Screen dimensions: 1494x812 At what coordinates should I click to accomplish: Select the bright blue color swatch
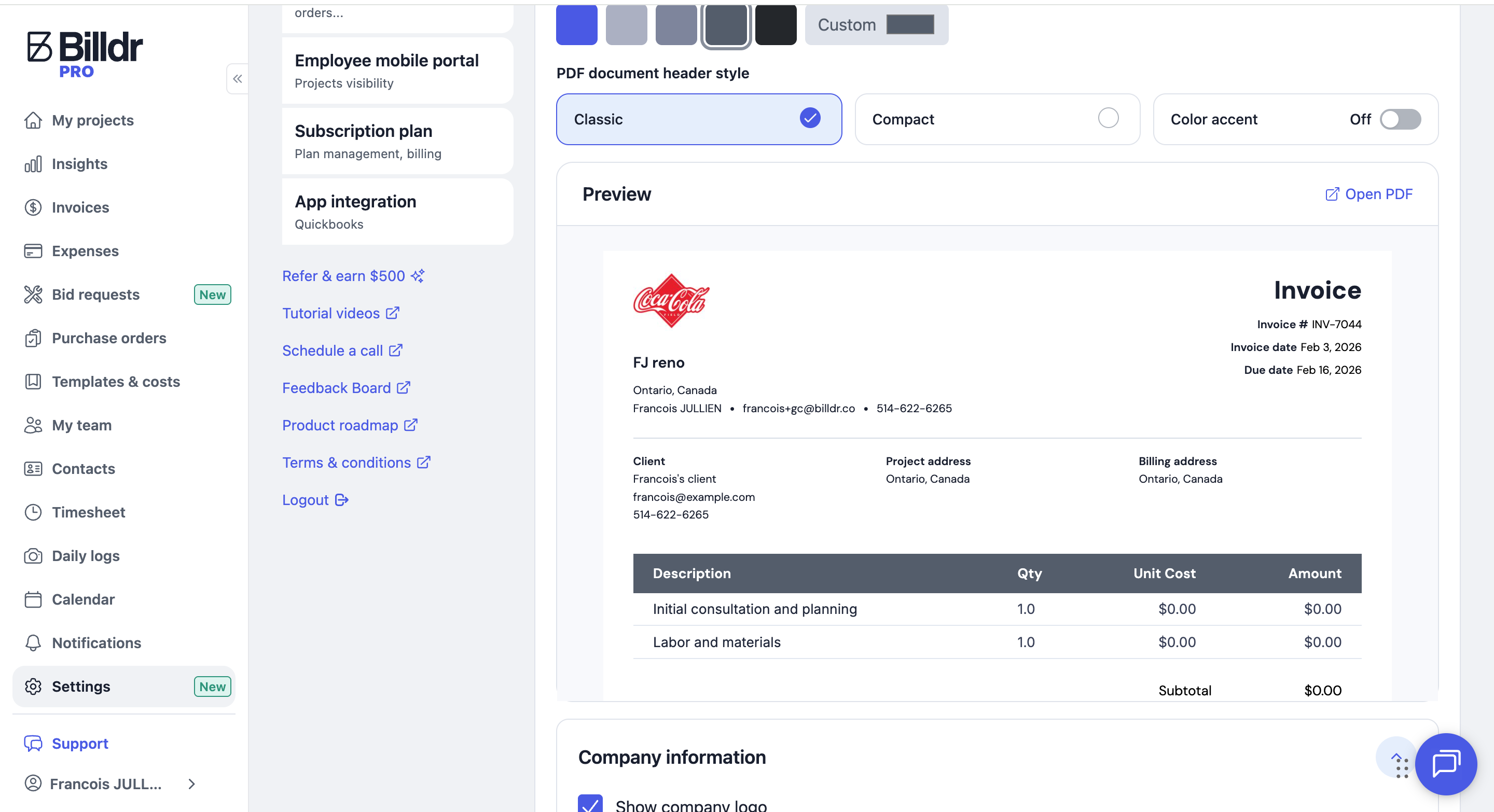[x=576, y=25]
